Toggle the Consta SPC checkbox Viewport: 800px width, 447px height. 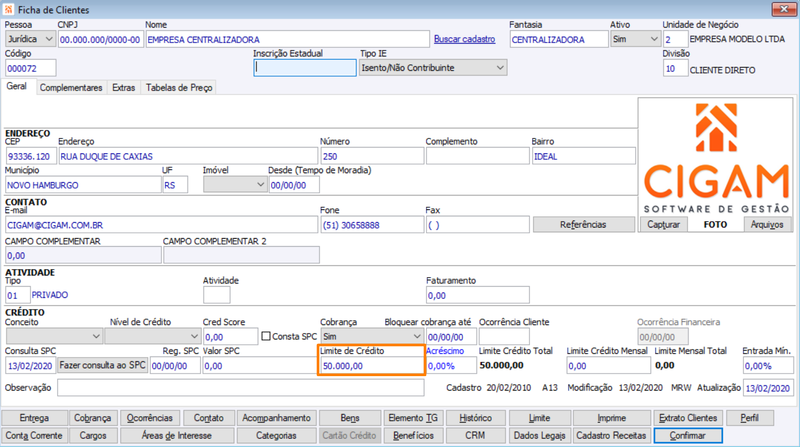click(266, 336)
